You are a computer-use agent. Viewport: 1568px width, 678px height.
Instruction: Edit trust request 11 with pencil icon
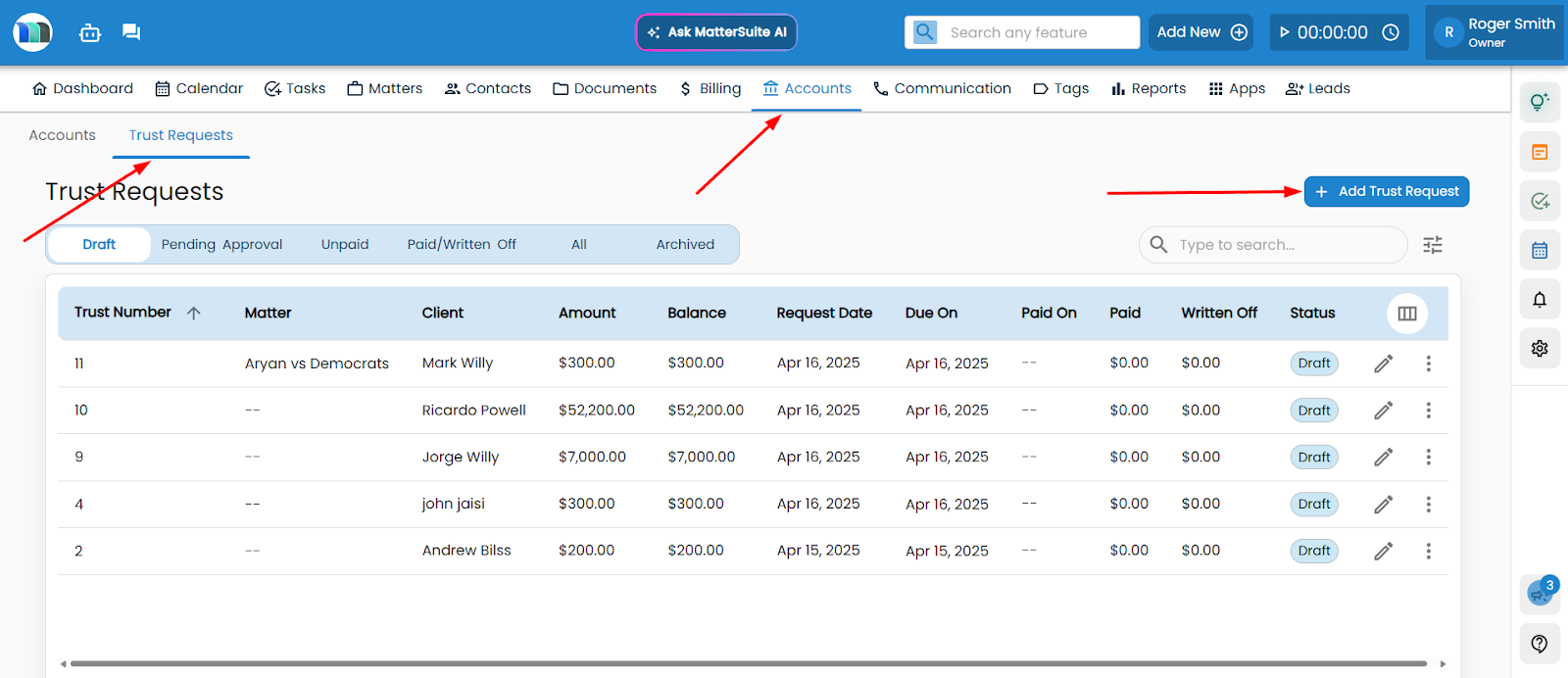pos(1383,363)
